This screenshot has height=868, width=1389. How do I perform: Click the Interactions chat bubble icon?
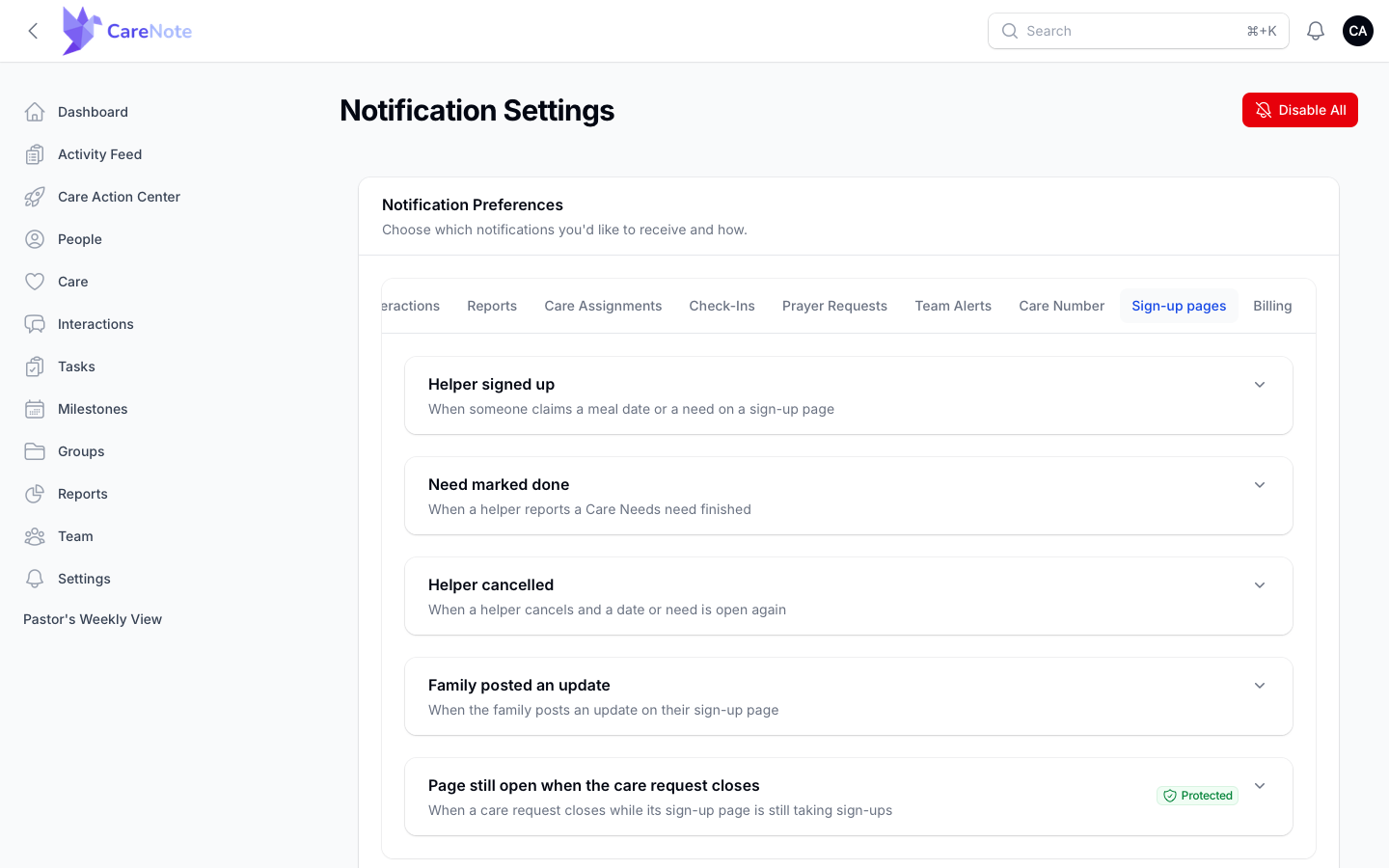tap(35, 324)
